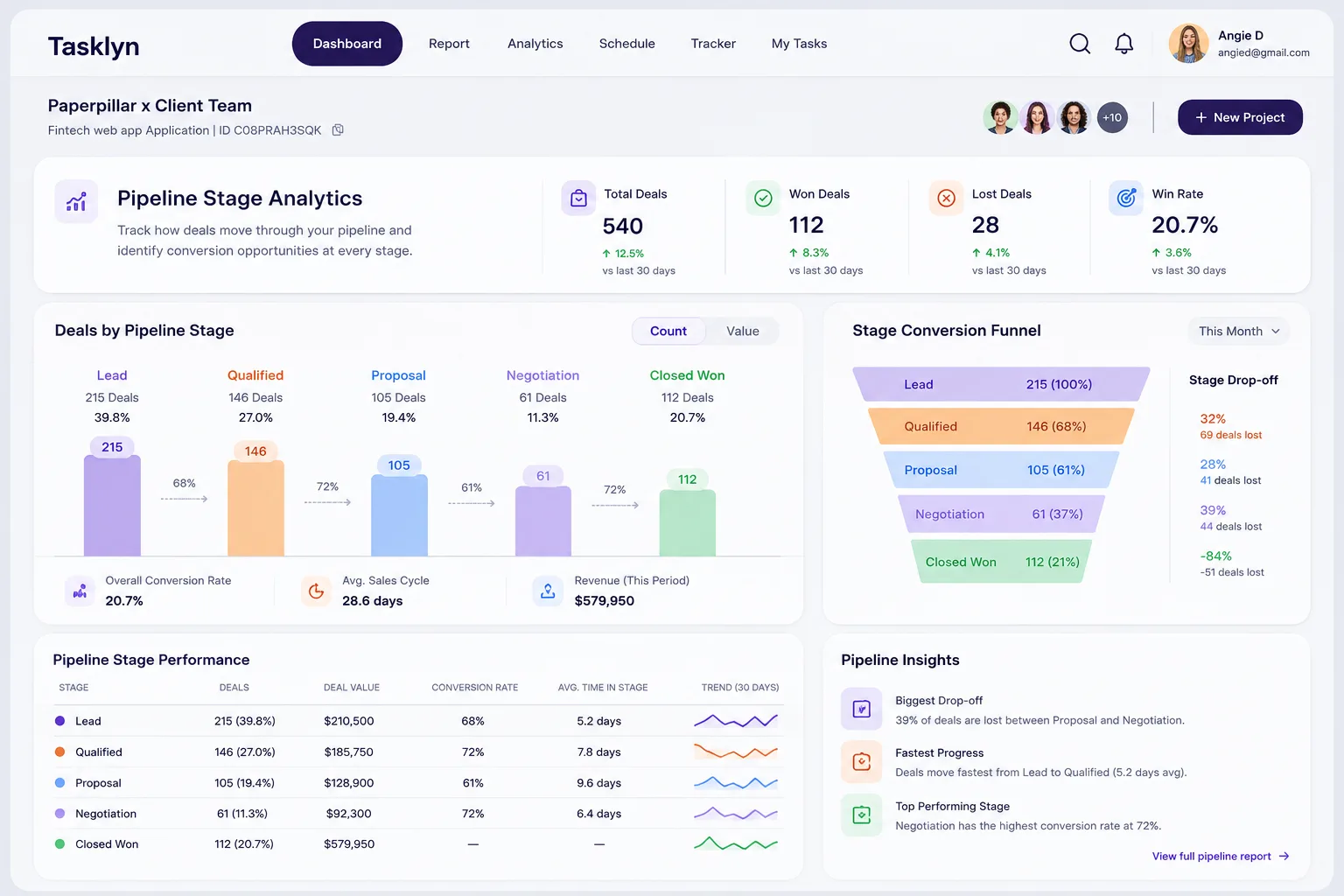Open the notifications bell
The width and height of the screenshot is (1344, 896).
(1124, 44)
